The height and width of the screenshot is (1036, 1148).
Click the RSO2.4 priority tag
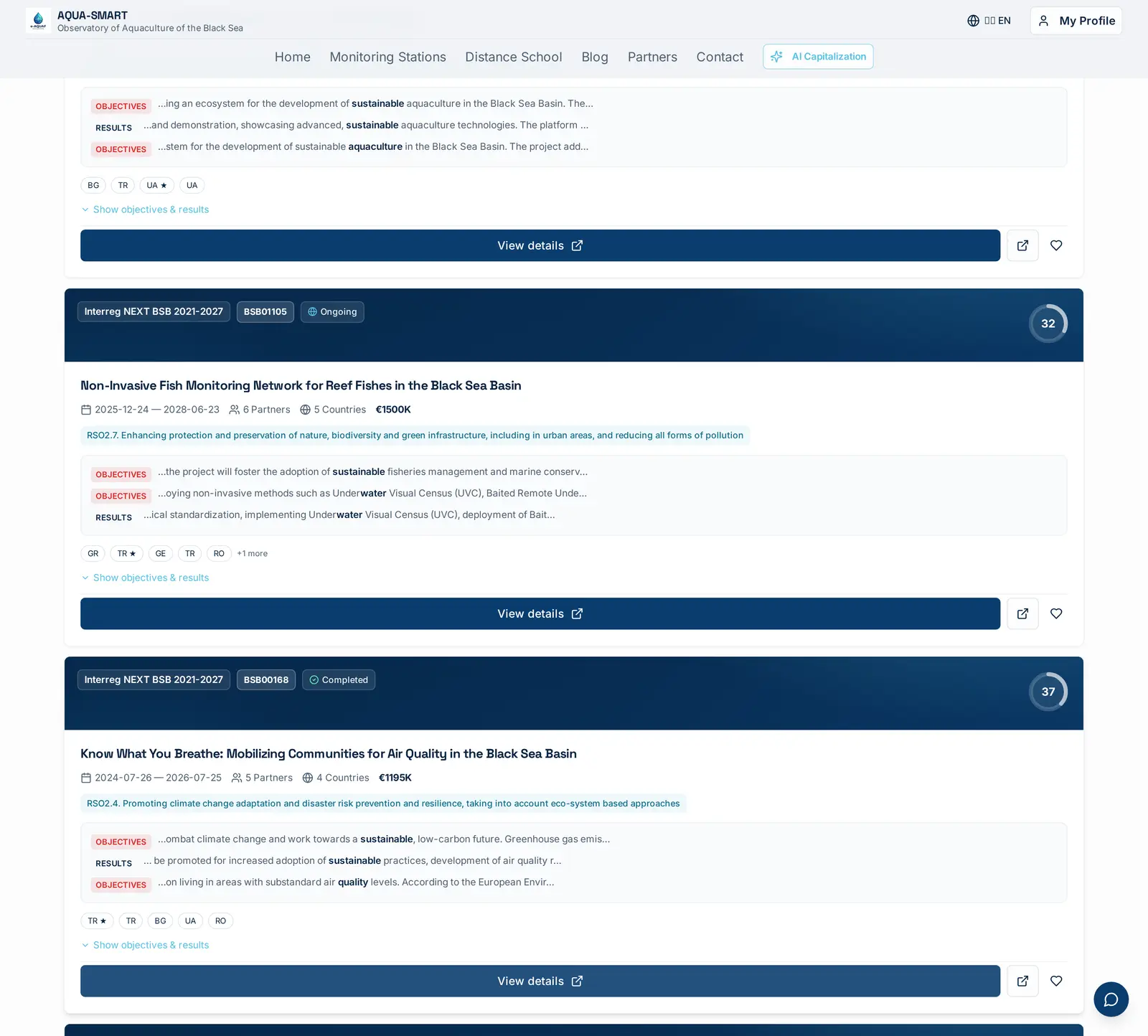pos(383,804)
